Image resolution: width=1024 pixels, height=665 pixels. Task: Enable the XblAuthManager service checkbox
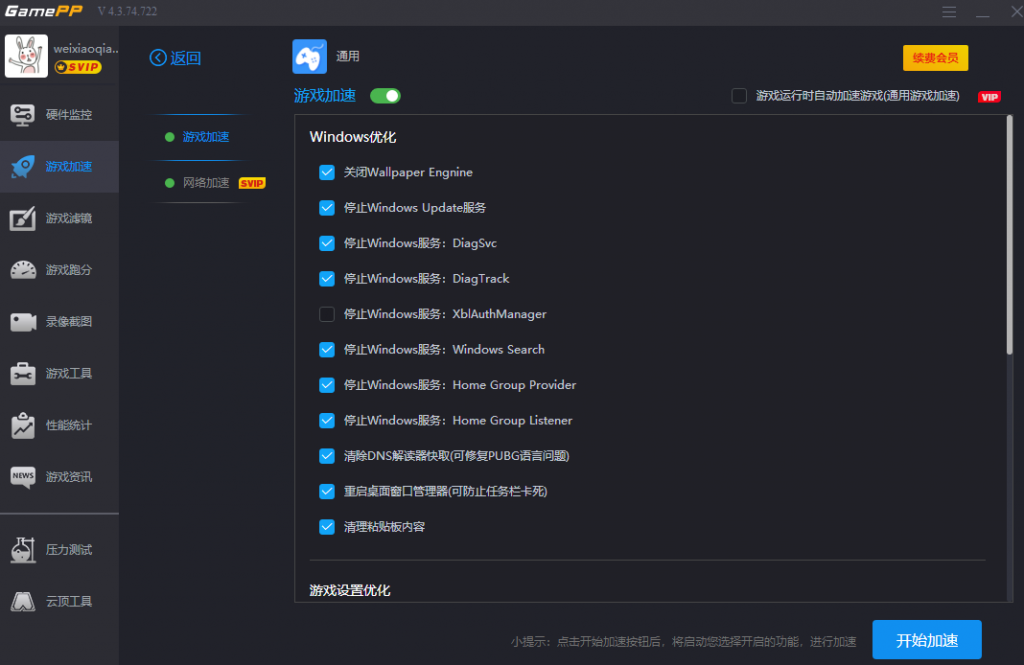327,313
